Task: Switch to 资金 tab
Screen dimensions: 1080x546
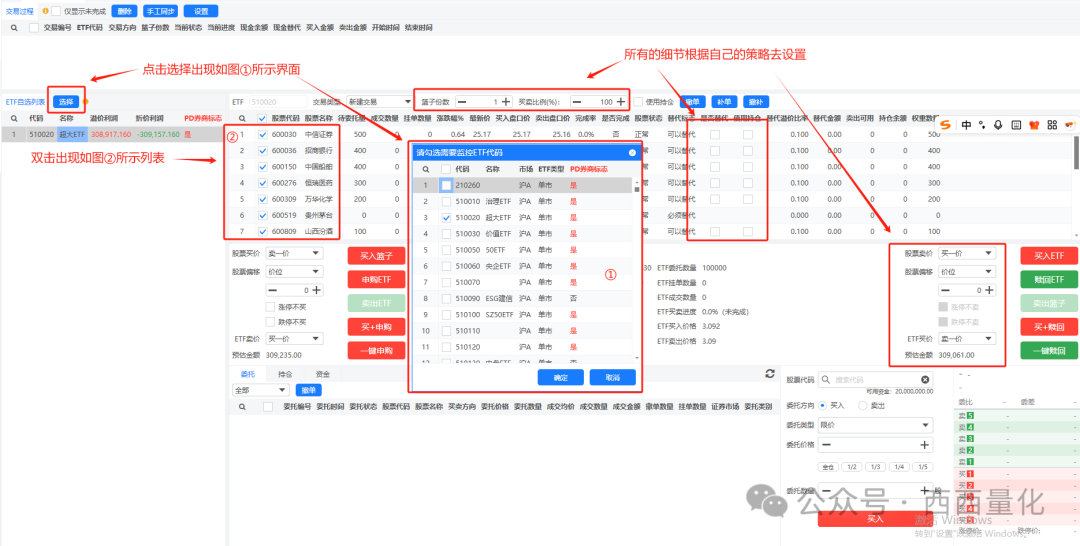Action: tap(322, 375)
